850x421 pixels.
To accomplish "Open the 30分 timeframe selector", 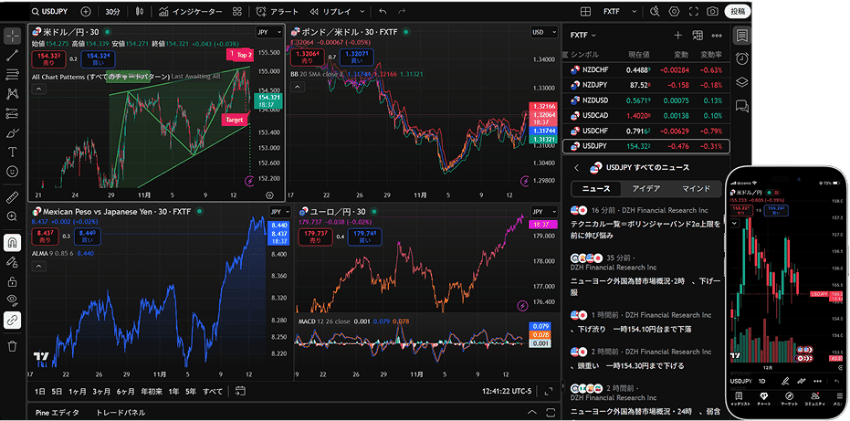I will 113,11.
